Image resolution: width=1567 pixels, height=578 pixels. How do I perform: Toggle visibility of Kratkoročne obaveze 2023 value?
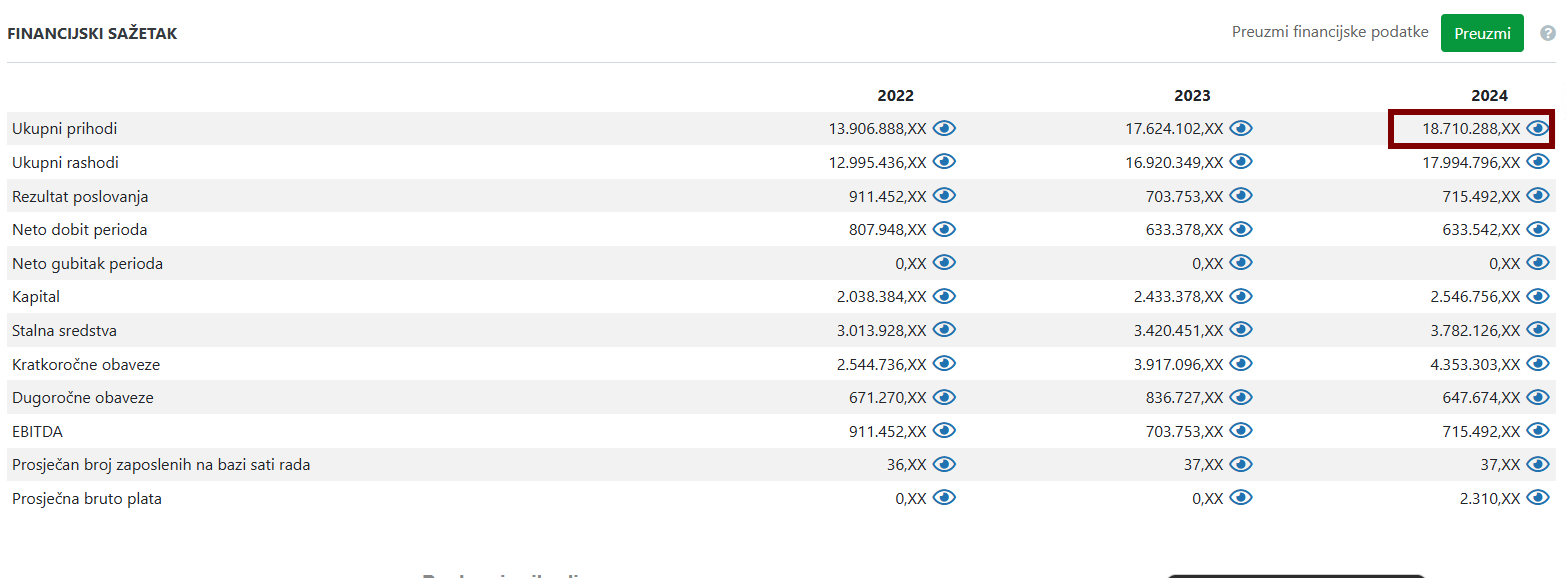point(1241,364)
